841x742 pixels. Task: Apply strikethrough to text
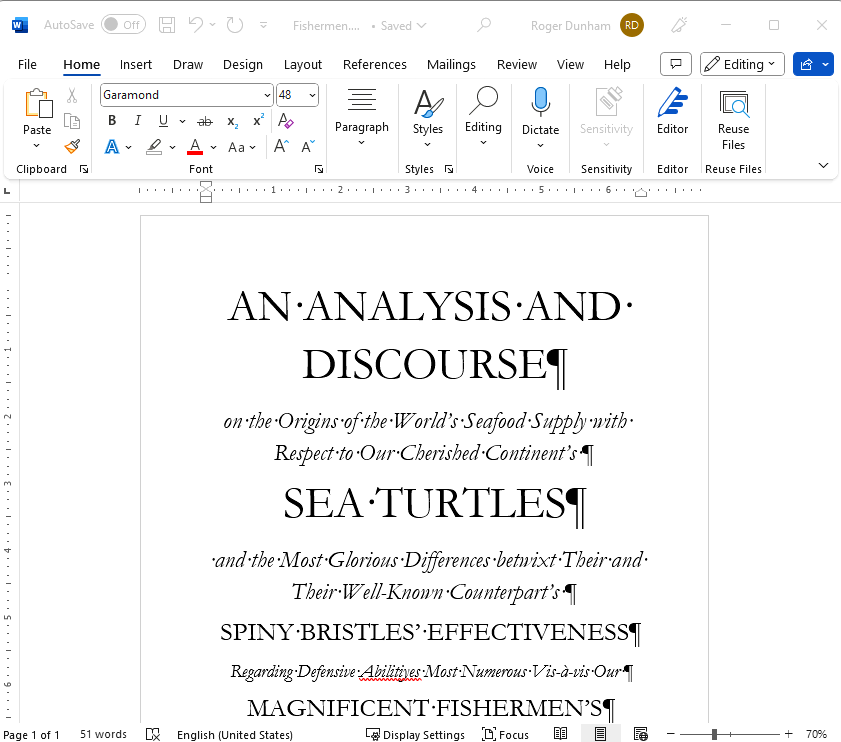(204, 120)
